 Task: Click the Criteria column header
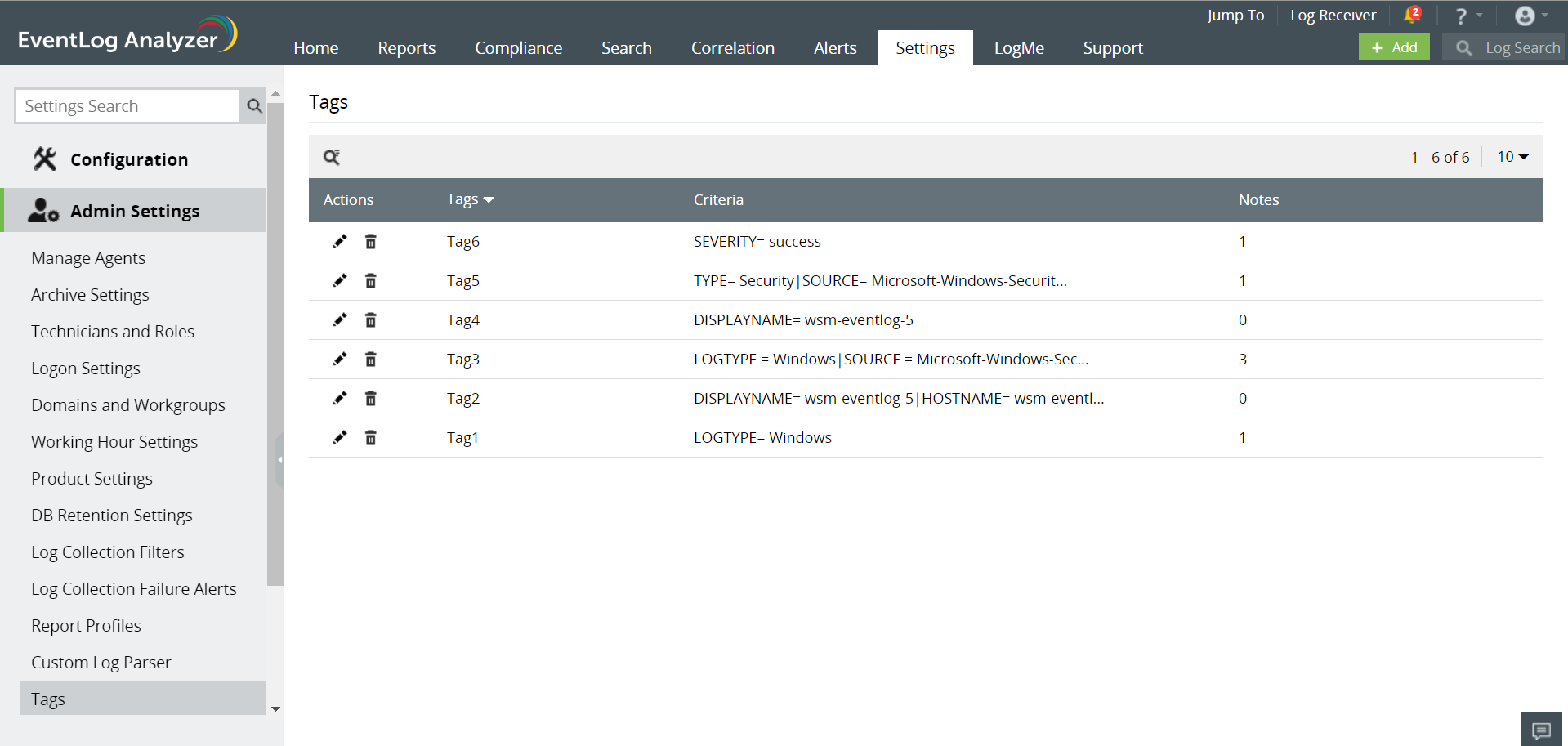click(x=718, y=199)
